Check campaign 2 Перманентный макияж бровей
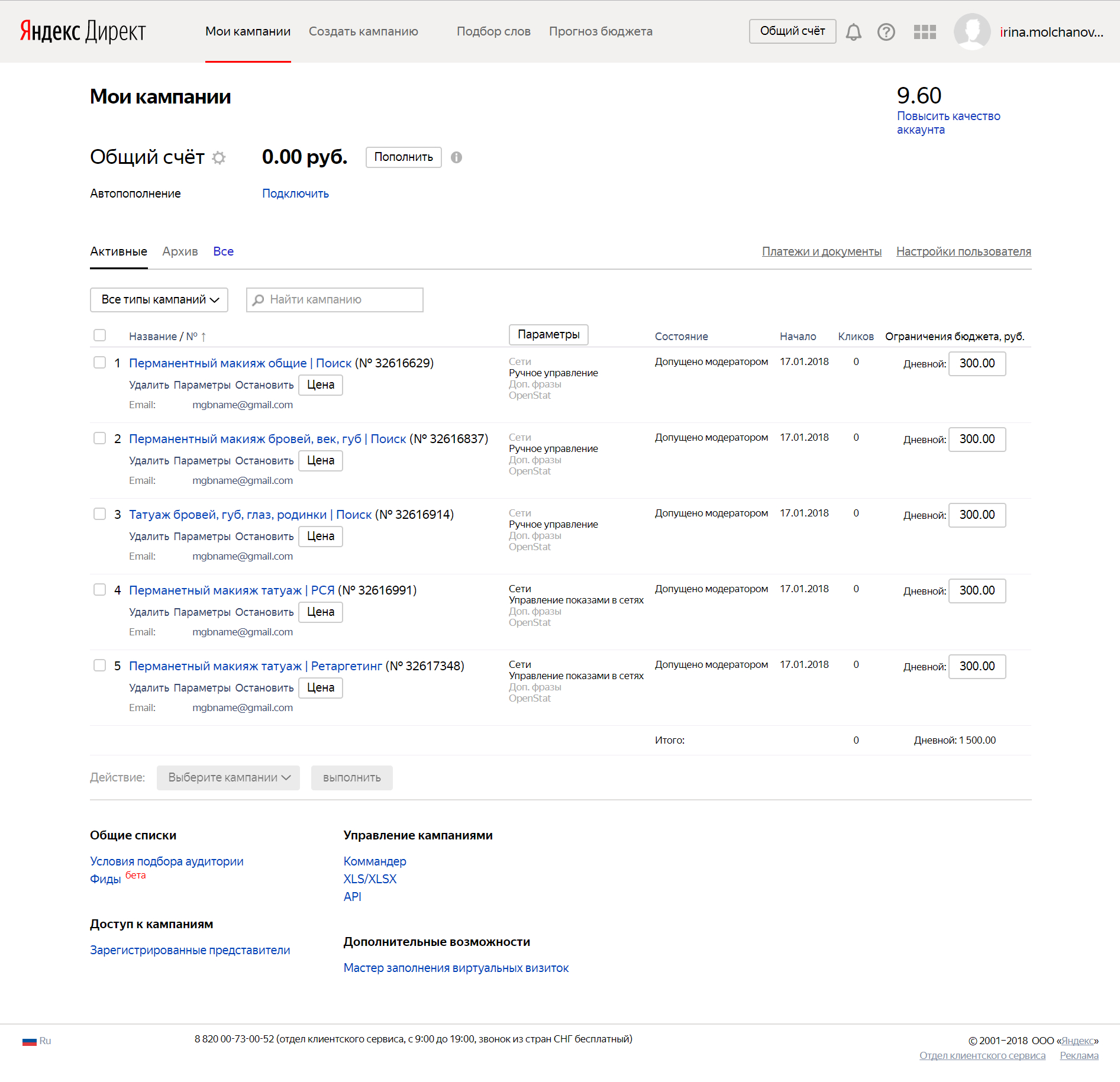Viewport: 1120px width, 1082px height. tap(100, 438)
